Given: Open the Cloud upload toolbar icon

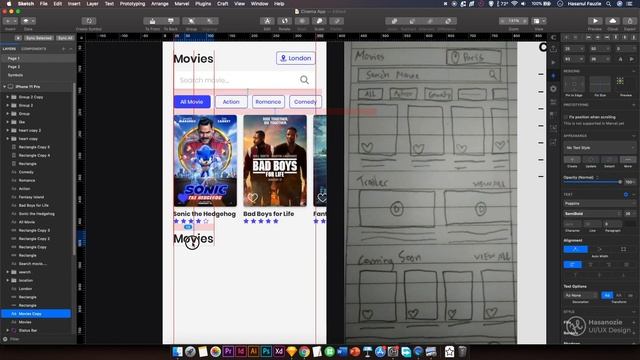Looking at the screenshot, I should [x=613, y=21].
